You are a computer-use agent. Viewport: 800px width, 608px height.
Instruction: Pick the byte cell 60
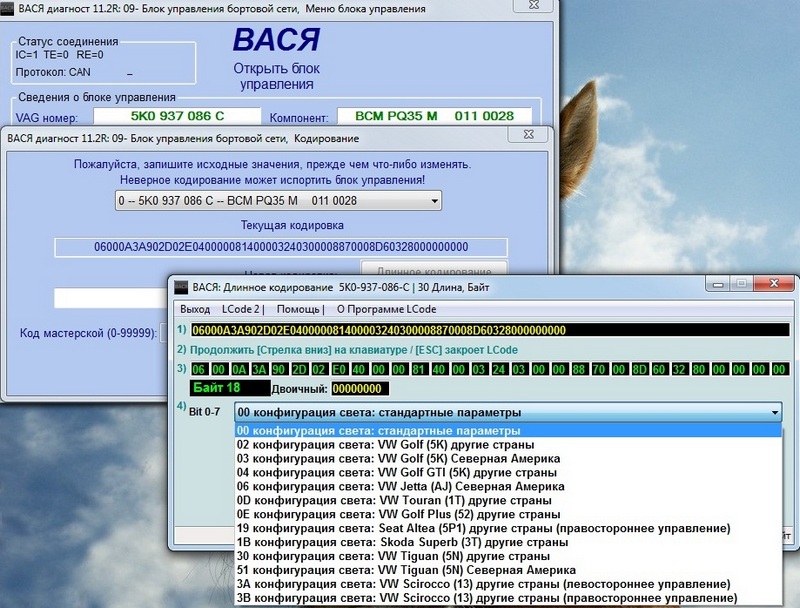pos(660,369)
